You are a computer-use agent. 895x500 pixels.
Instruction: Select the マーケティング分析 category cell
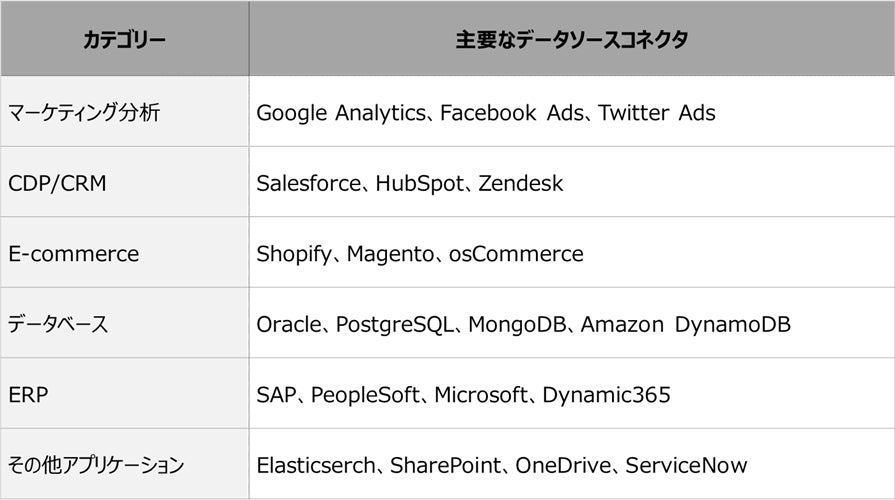84,113
